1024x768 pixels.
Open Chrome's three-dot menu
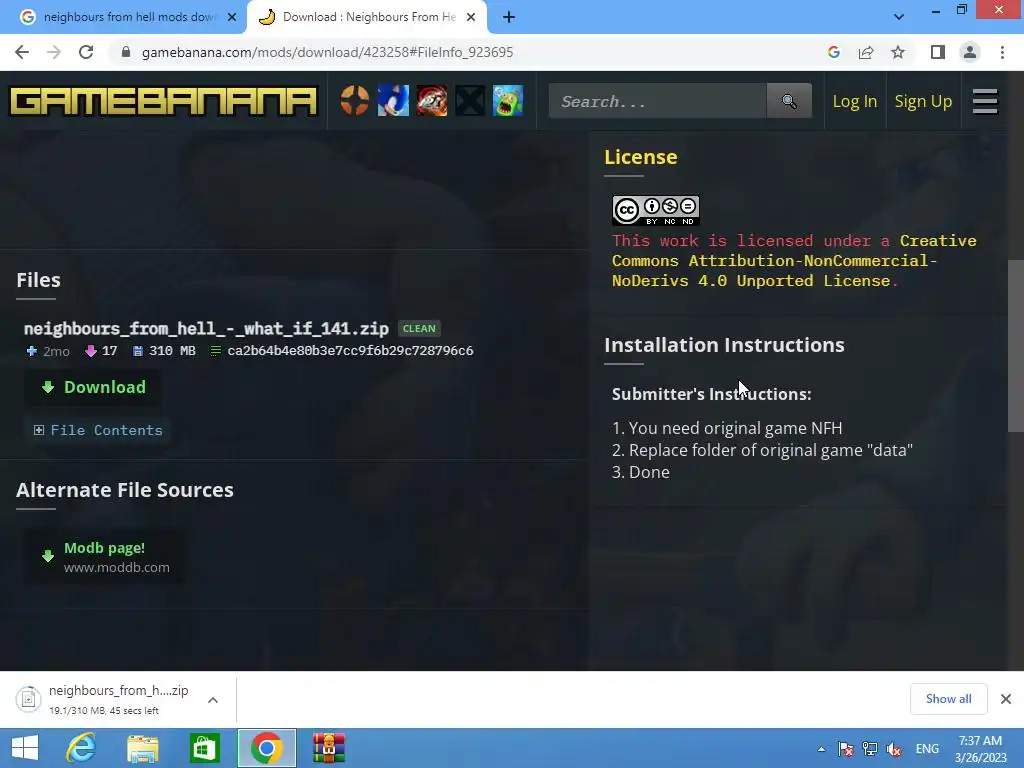pyautogui.click(x=1002, y=52)
